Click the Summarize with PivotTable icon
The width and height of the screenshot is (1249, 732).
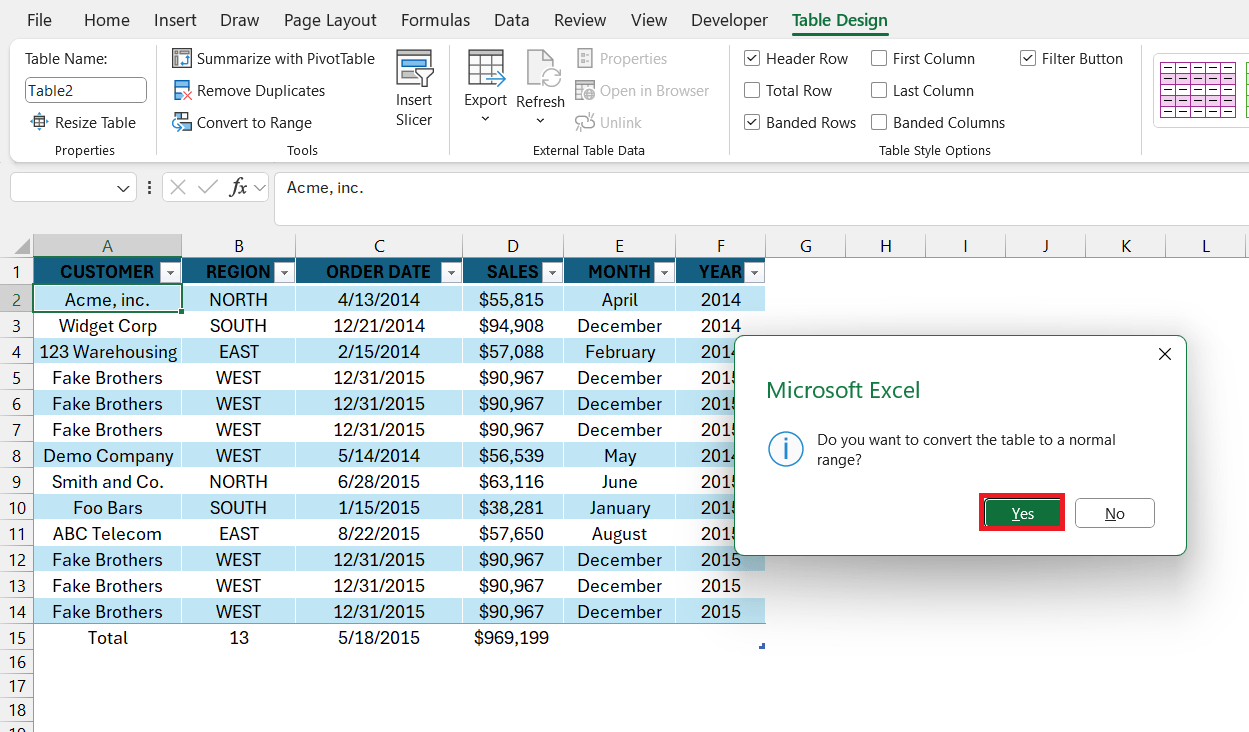(181, 59)
